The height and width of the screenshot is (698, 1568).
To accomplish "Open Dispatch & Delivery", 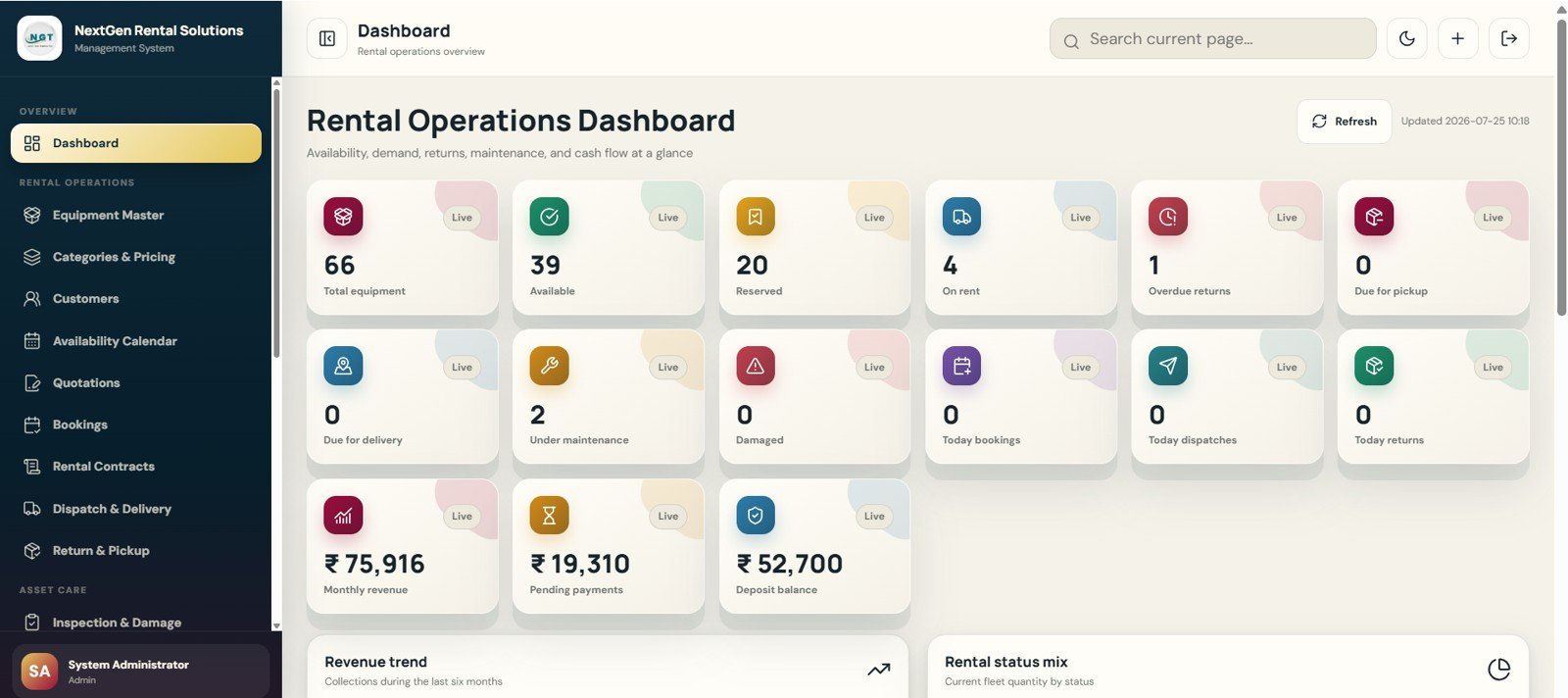I will [x=136, y=509].
